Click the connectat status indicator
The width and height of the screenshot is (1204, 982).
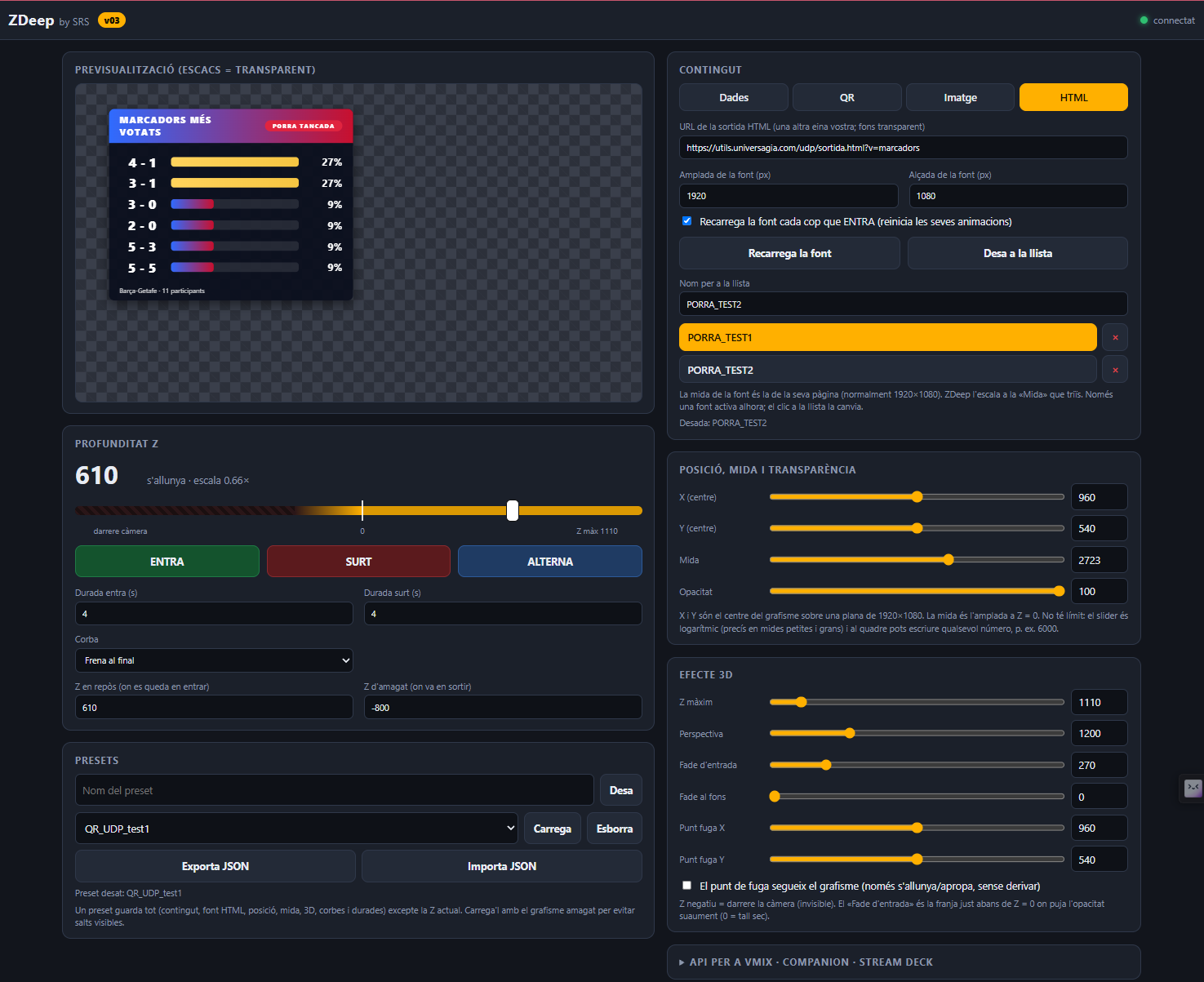[x=1167, y=20]
